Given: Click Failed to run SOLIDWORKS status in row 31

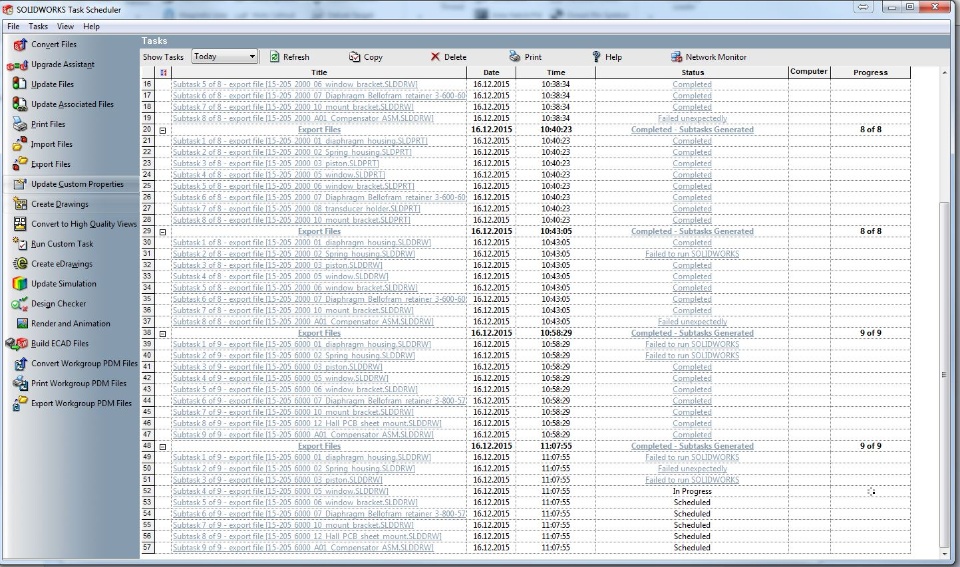Looking at the screenshot, I should point(692,254).
